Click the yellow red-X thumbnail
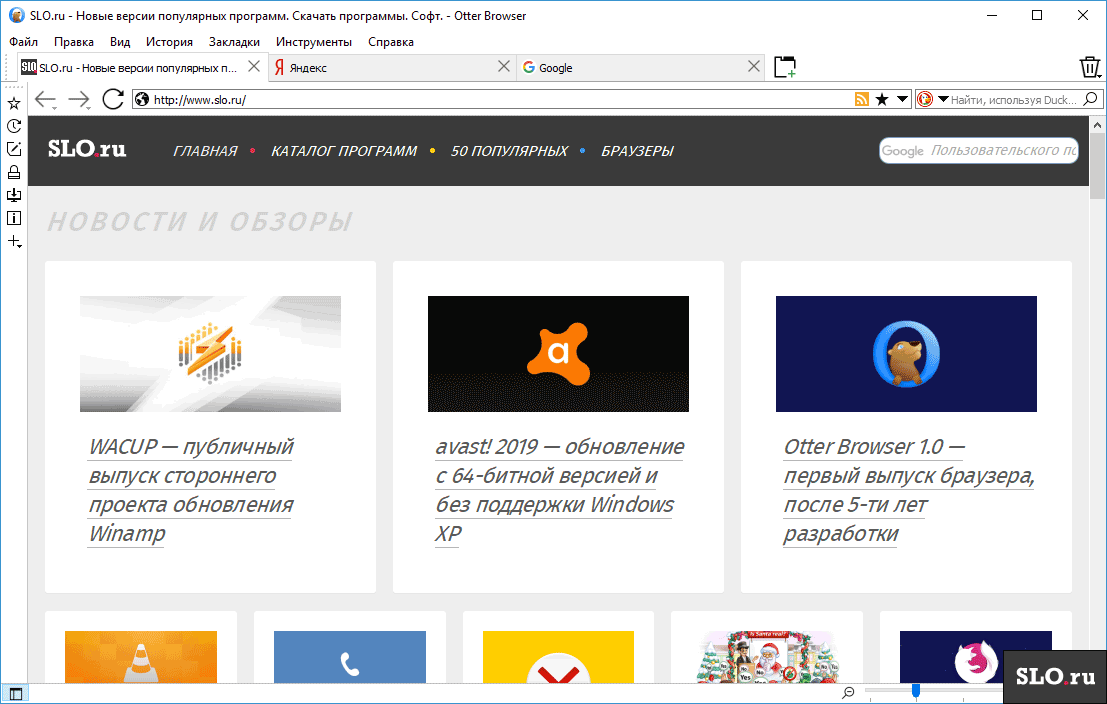This screenshot has width=1107, height=704. pyautogui.click(x=558, y=657)
